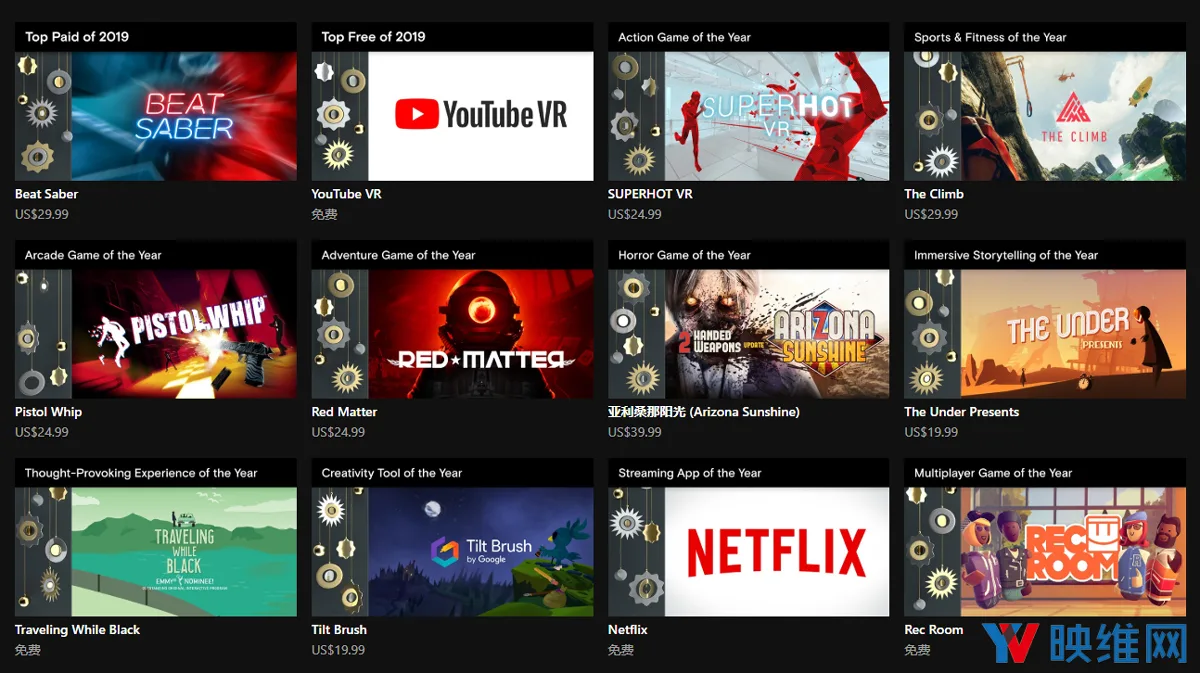
Task: Click the 免费 label under YouTube VR
Action: (325, 214)
